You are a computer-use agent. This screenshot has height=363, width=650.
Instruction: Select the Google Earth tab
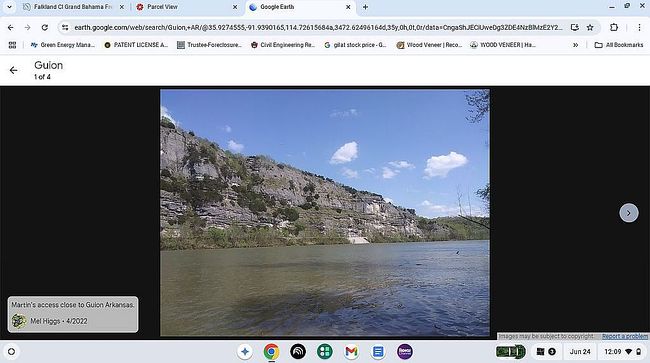pos(300,7)
